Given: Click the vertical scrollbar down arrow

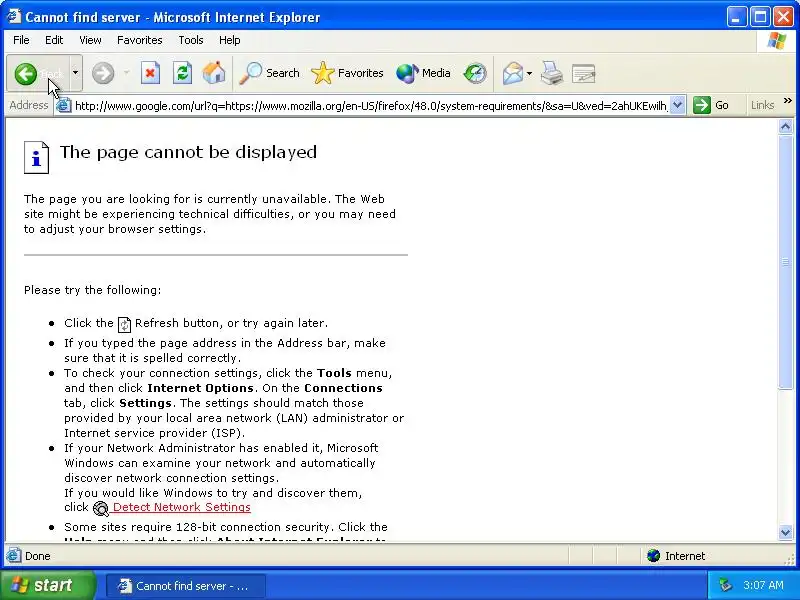Looking at the screenshot, I should 785,533.
